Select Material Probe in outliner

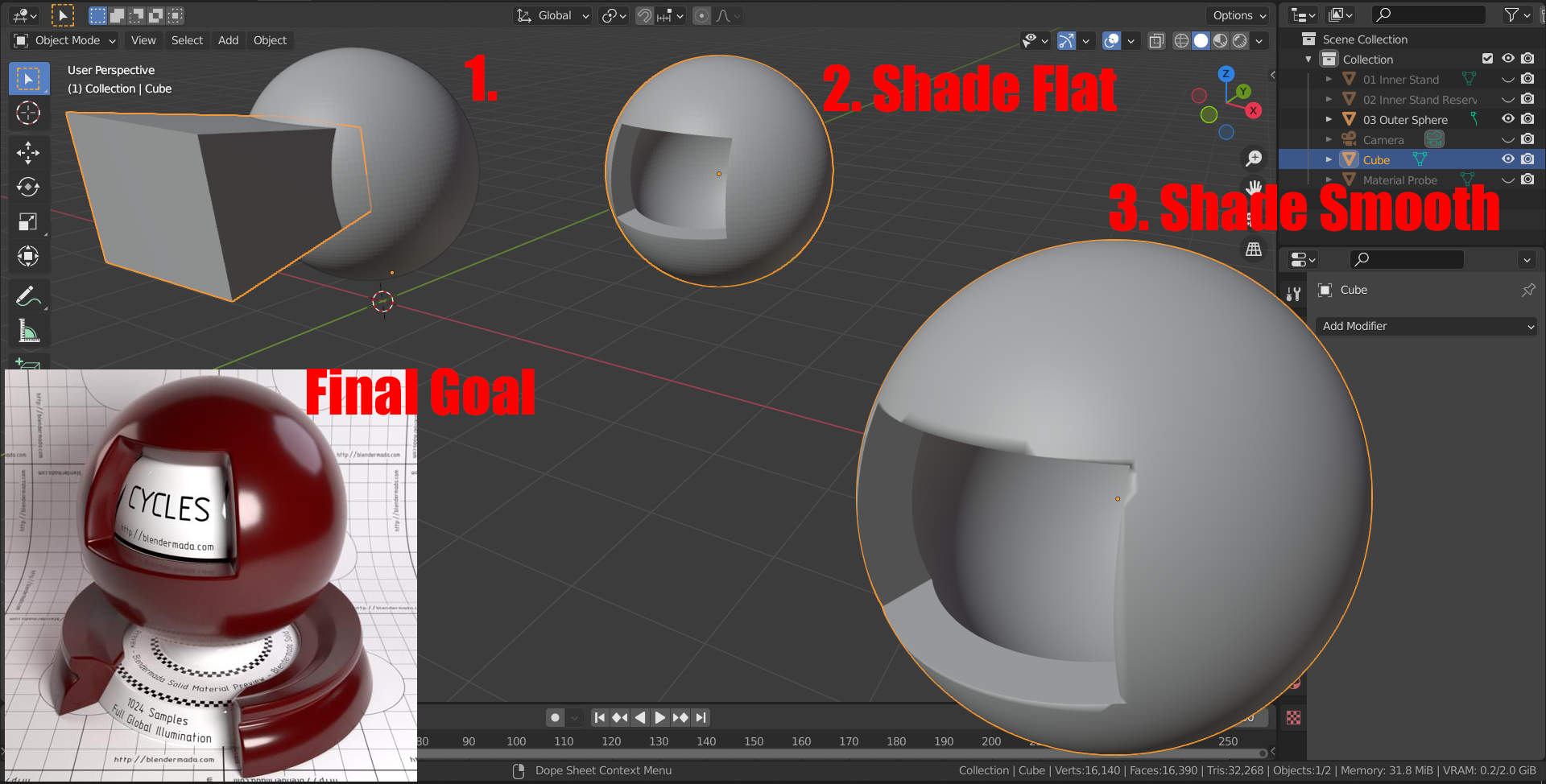(1399, 179)
